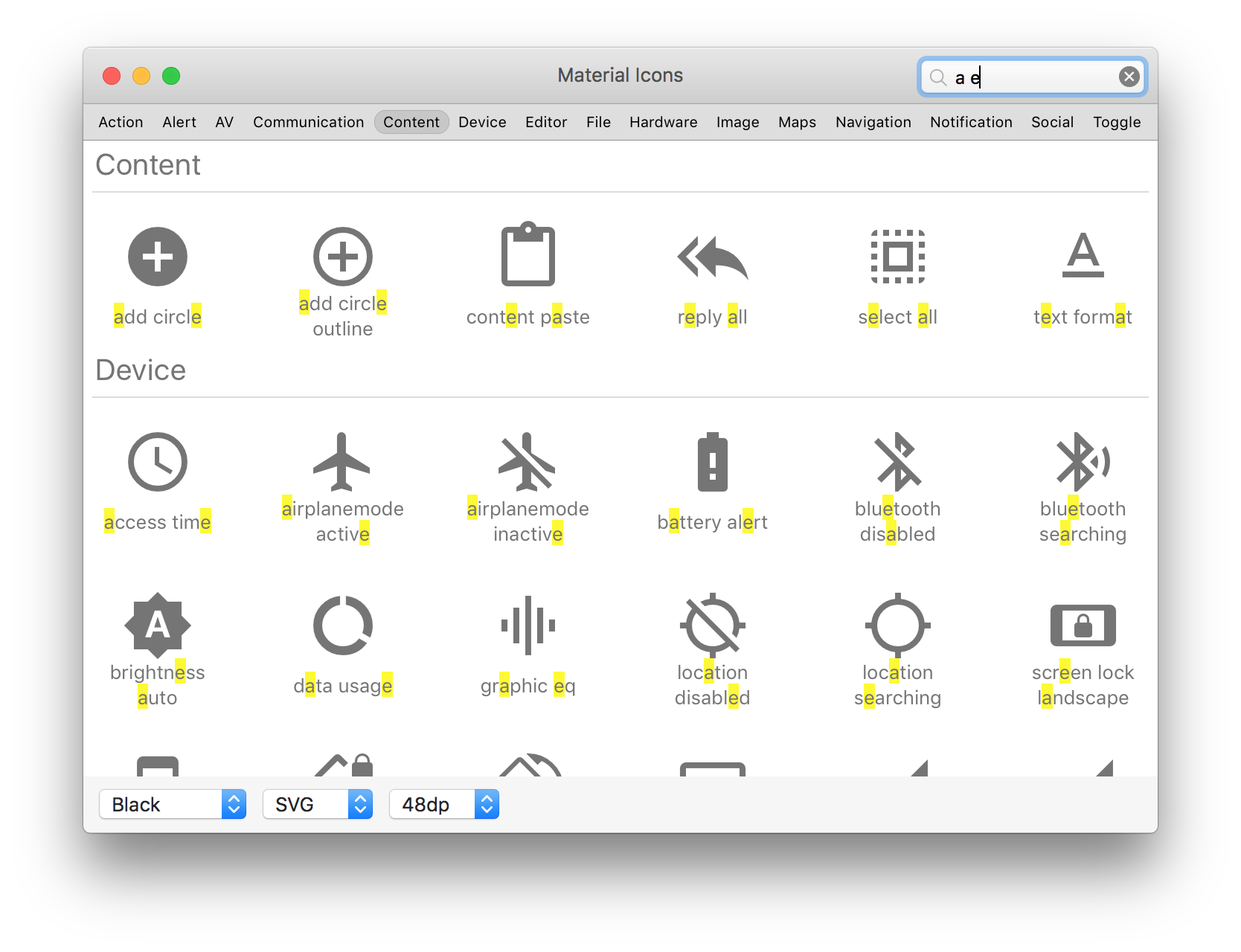Click the 'content paste' label text
Image resolution: width=1241 pixels, height=952 pixels.
(528, 317)
